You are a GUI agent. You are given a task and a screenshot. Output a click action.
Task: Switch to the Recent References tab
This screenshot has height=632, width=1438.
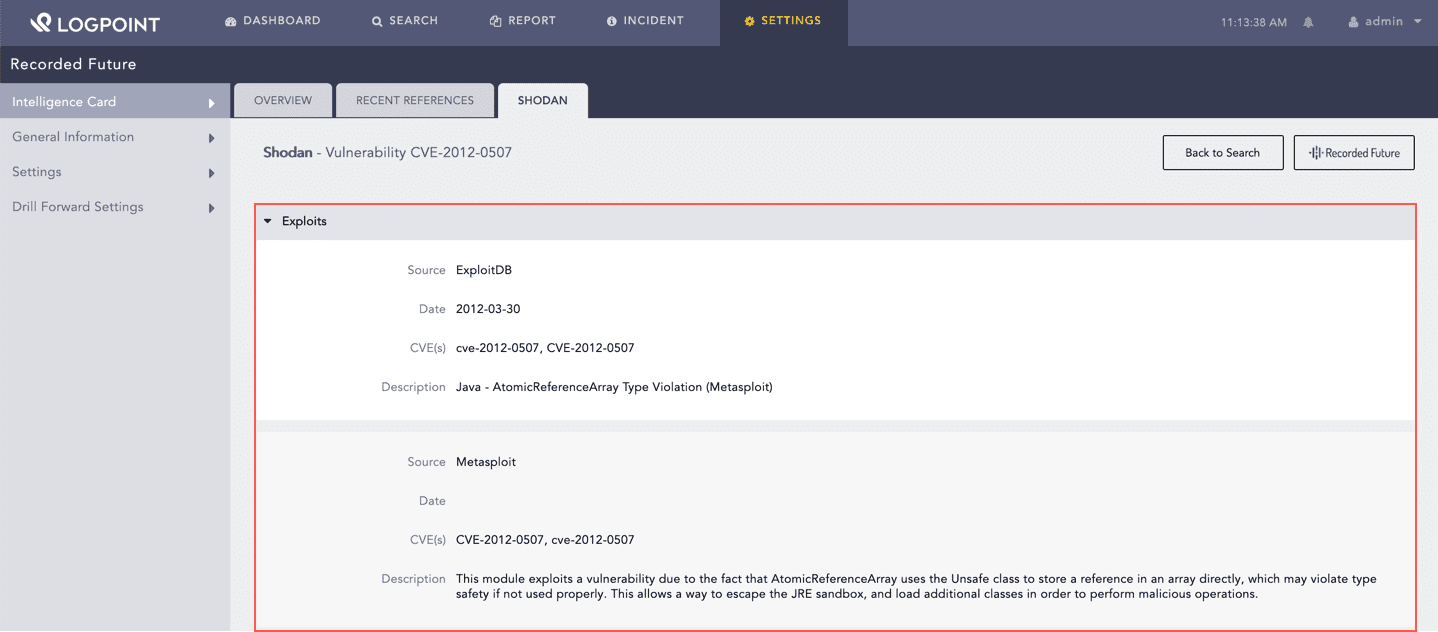pyautogui.click(x=415, y=101)
